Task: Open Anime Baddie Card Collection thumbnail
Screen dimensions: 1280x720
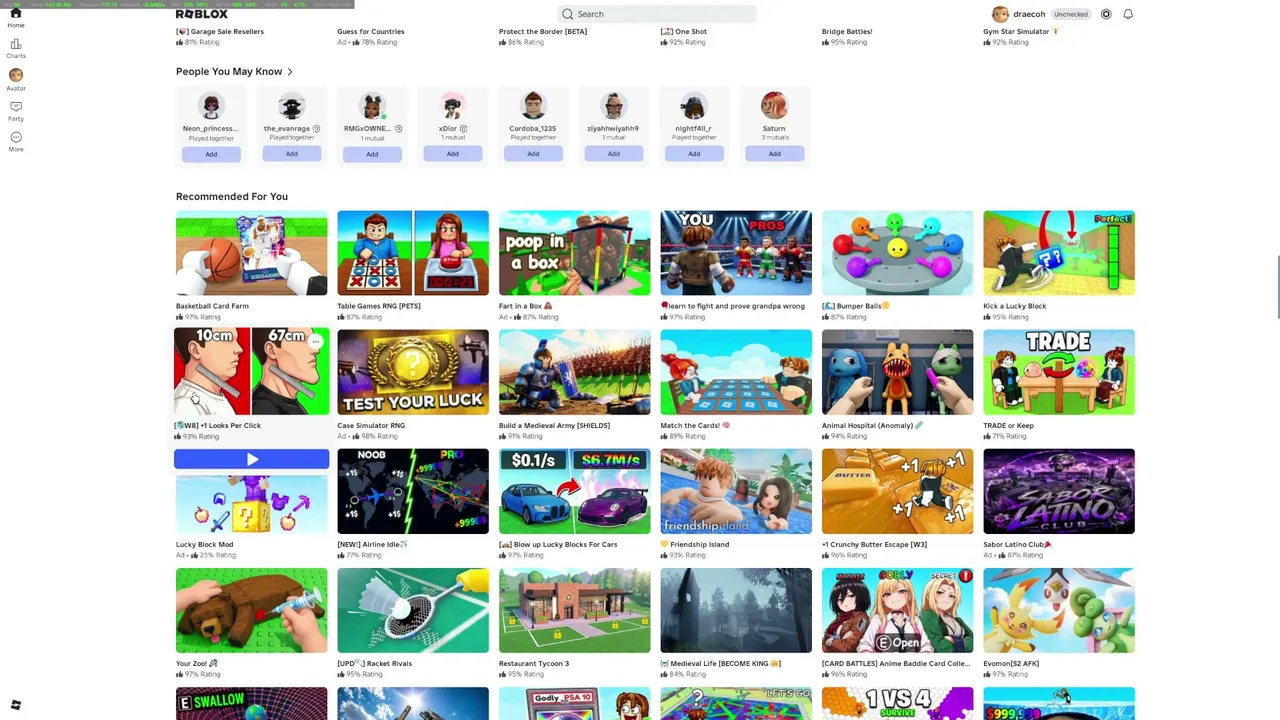Action: [x=897, y=610]
